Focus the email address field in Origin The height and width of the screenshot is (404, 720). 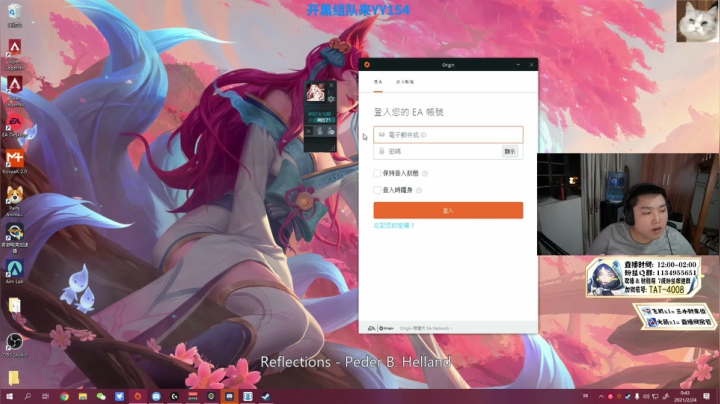point(448,135)
